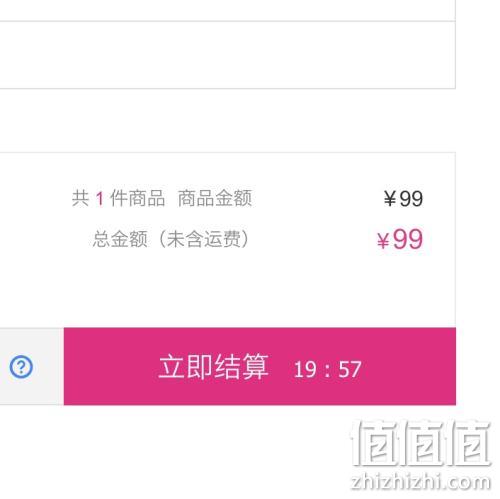Click the 总金额 total label
Image resolution: width=500 pixels, height=499 pixels.
(120, 239)
